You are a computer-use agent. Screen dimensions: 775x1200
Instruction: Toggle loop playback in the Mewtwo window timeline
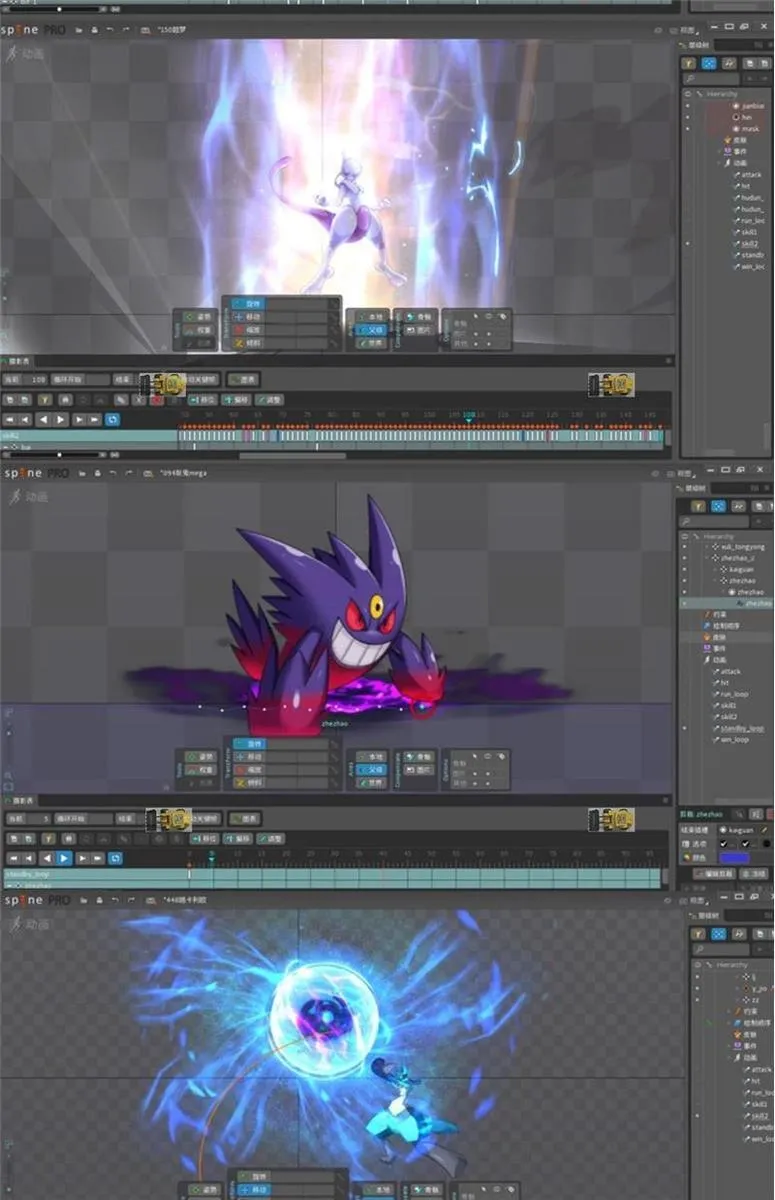112,420
